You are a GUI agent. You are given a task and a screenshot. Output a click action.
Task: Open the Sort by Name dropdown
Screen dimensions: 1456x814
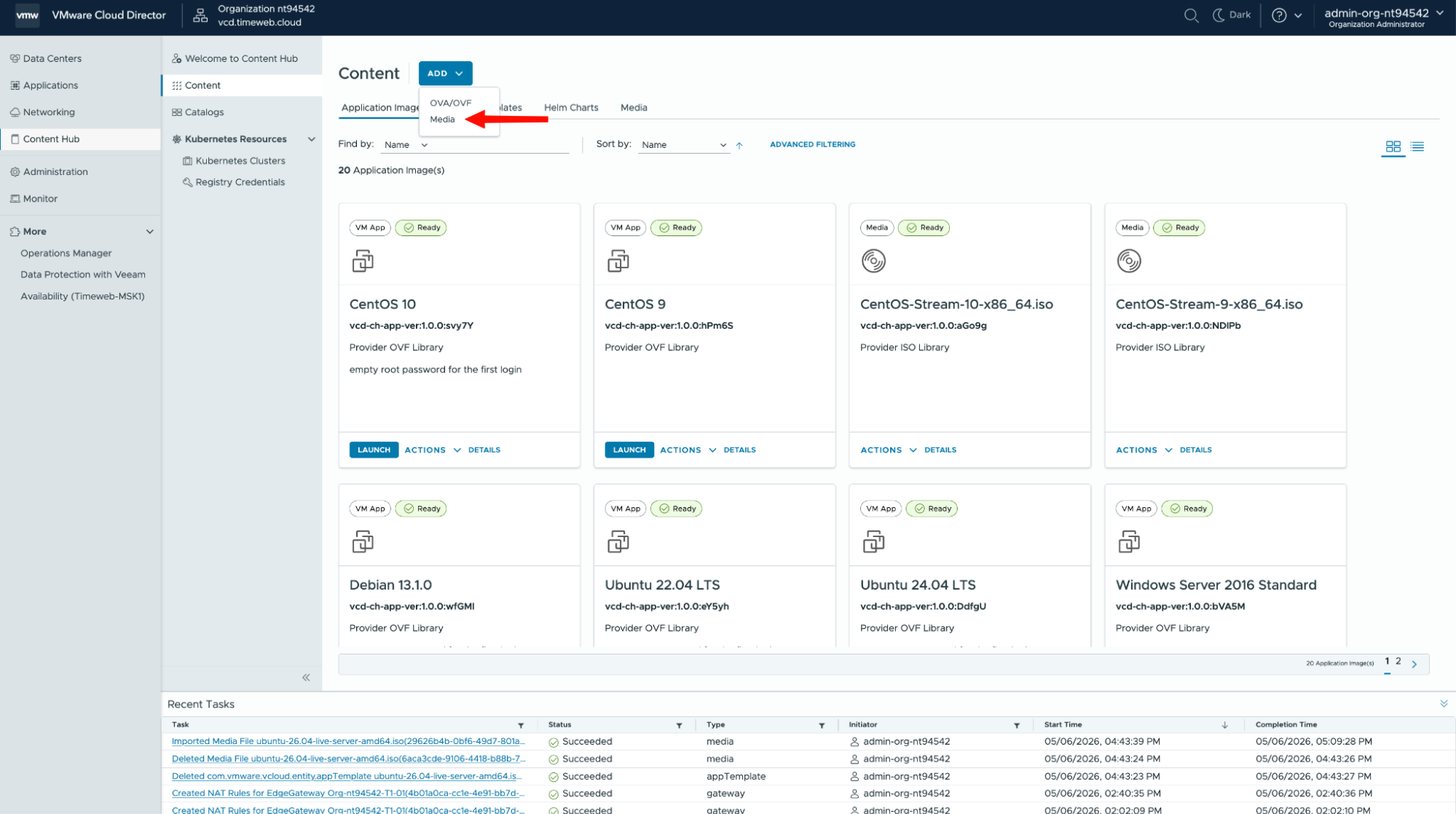point(683,145)
